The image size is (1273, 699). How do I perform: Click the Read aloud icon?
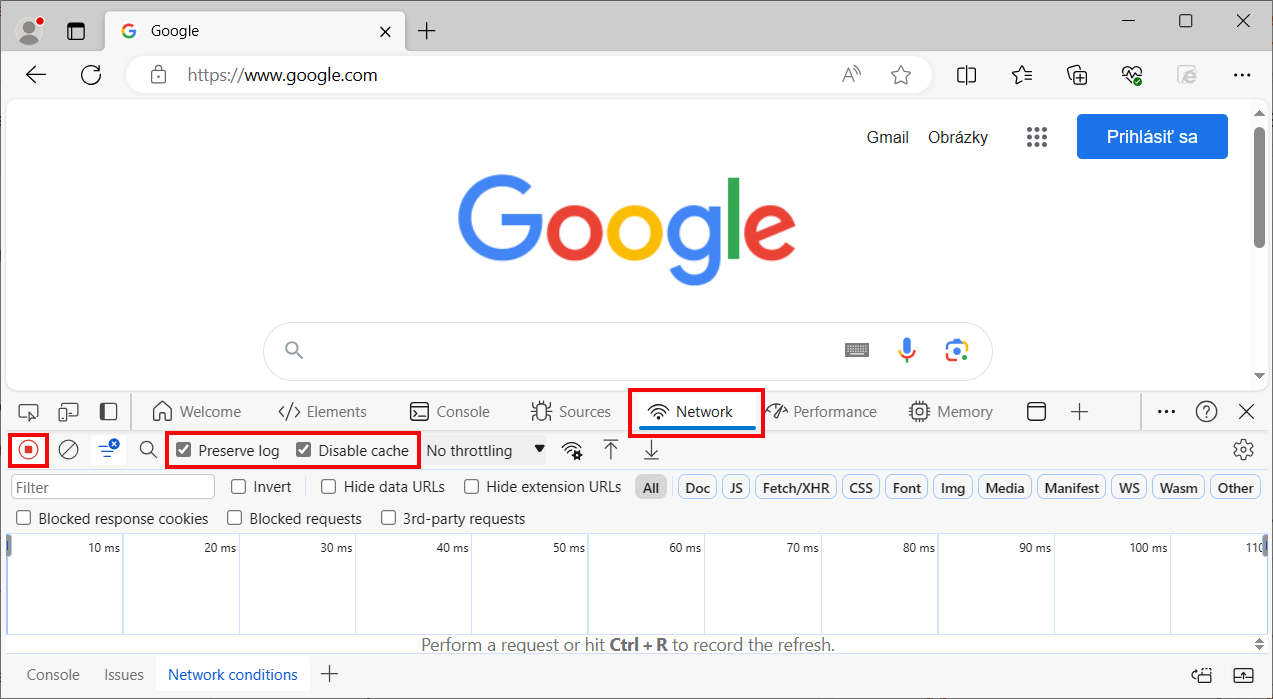coord(852,75)
